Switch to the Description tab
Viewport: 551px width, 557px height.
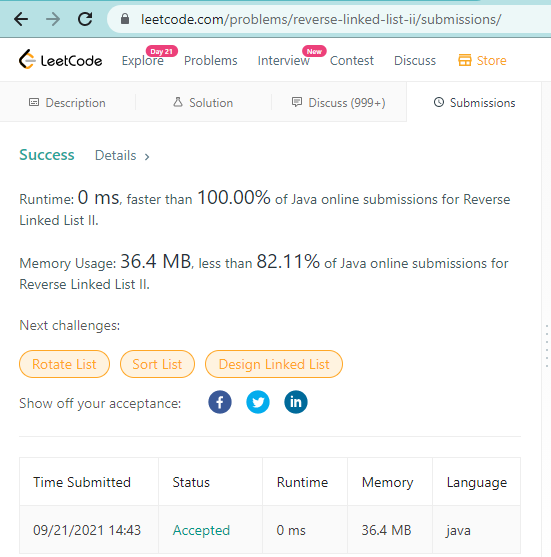[x=67, y=103]
